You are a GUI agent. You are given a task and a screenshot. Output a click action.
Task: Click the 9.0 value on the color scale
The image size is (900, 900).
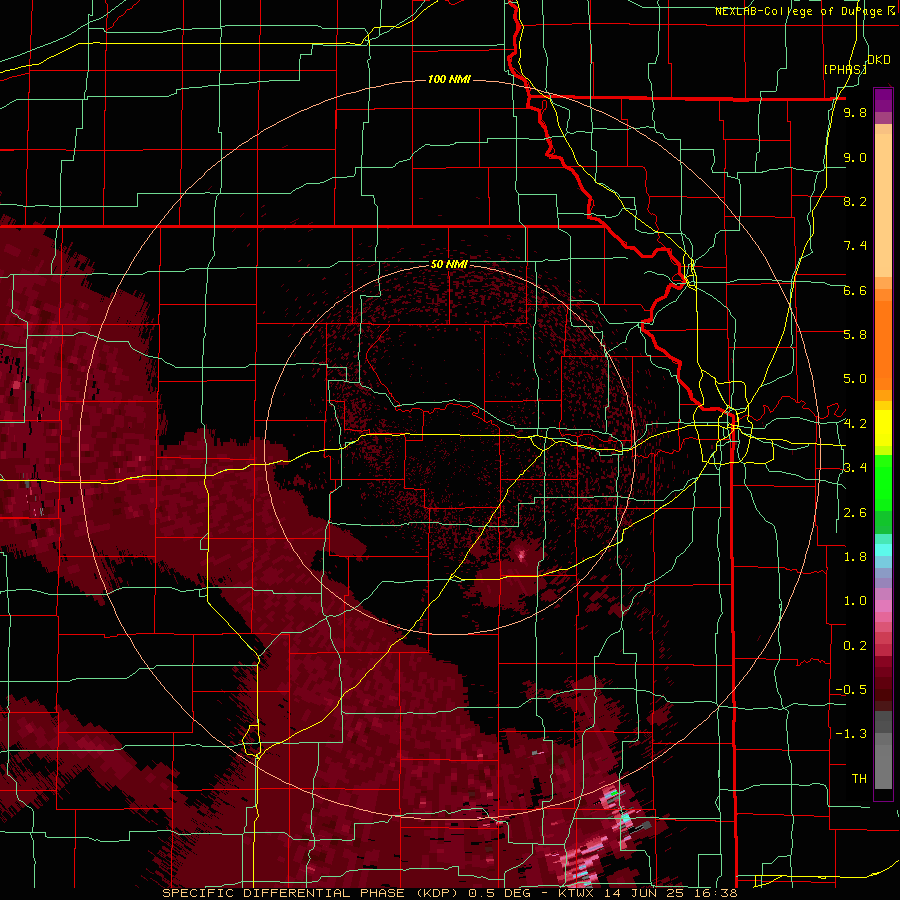855,157
